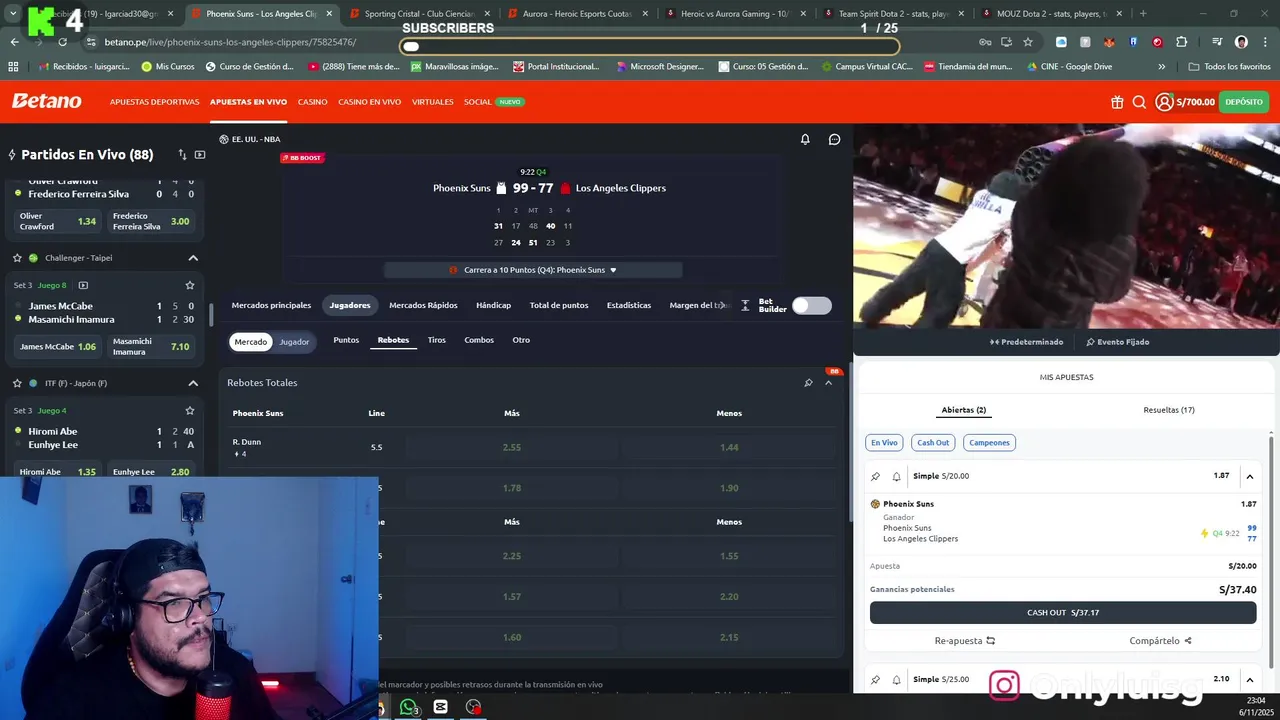The height and width of the screenshot is (720, 1280).
Task: Select the Campeones filter chip
Action: (x=989, y=442)
